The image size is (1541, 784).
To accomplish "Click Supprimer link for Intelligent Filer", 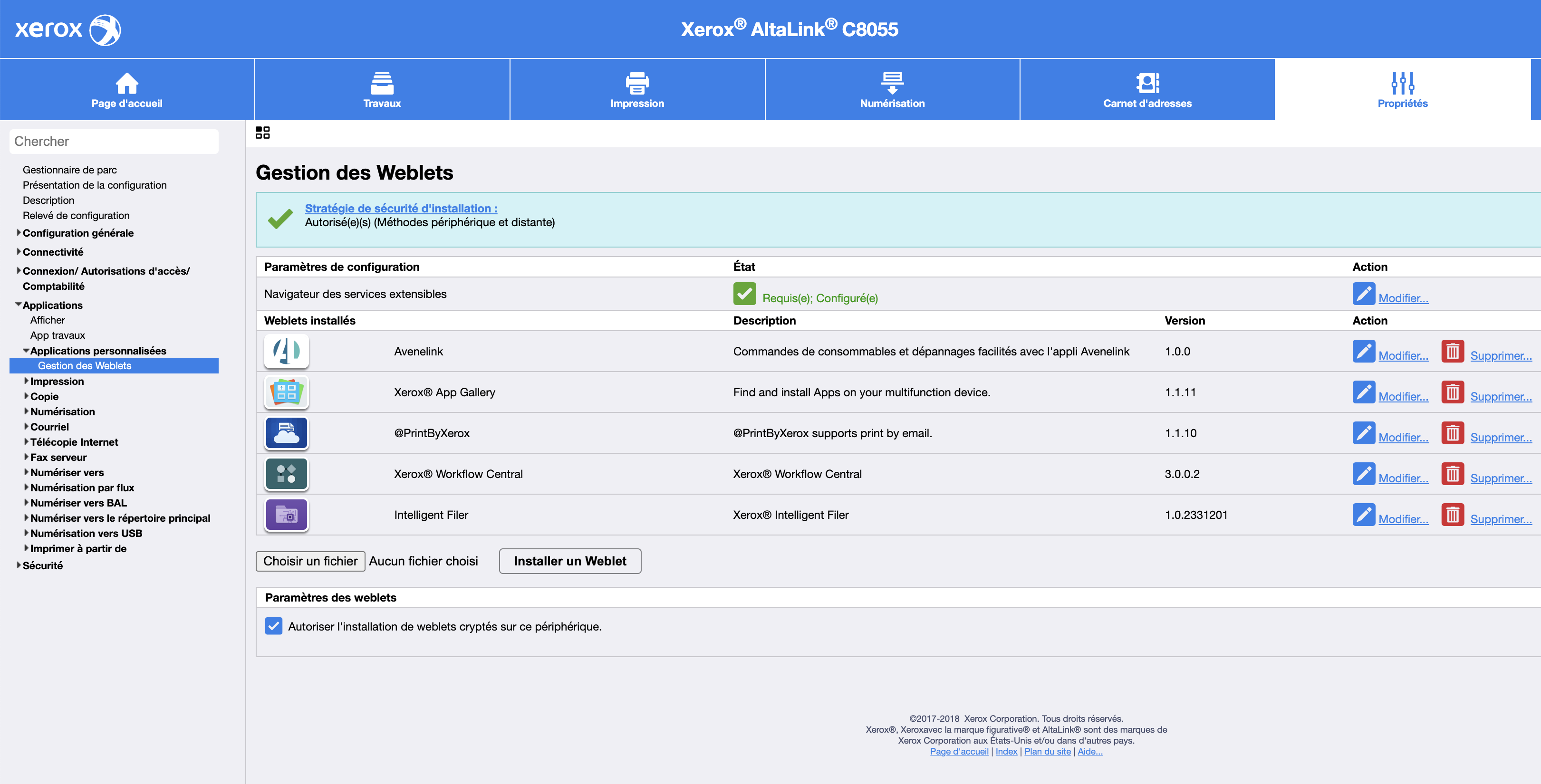I will pyautogui.click(x=1501, y=518).
